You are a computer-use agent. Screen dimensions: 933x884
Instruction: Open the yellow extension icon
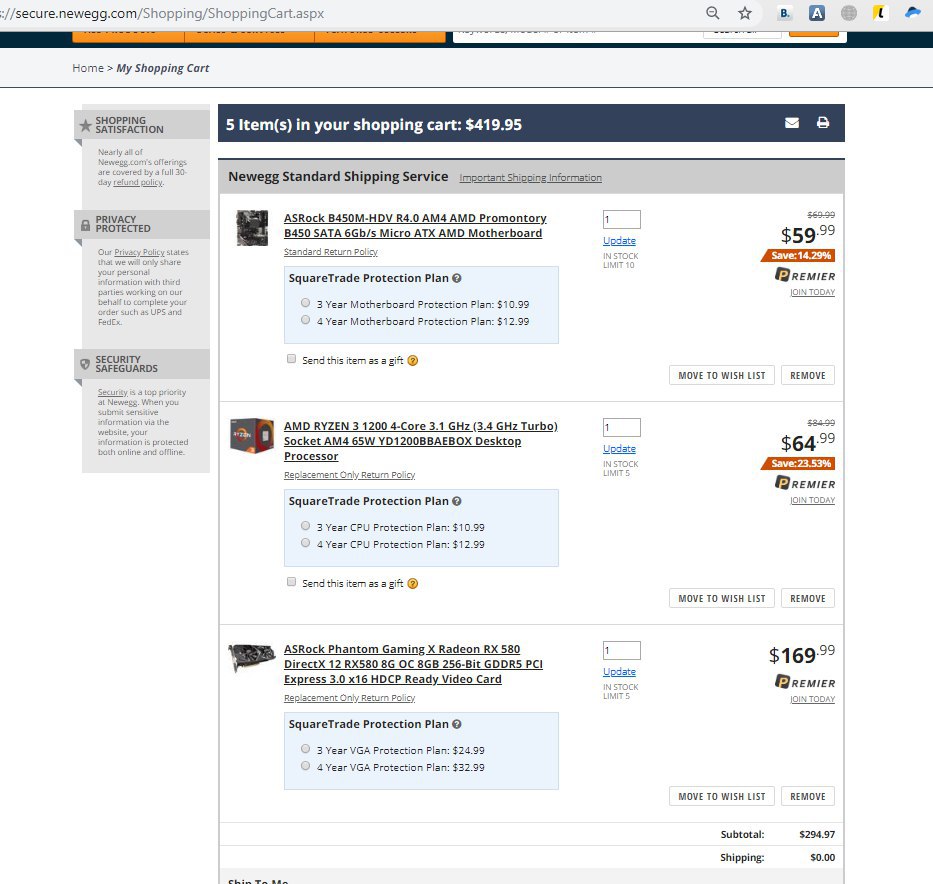[880, 12]
